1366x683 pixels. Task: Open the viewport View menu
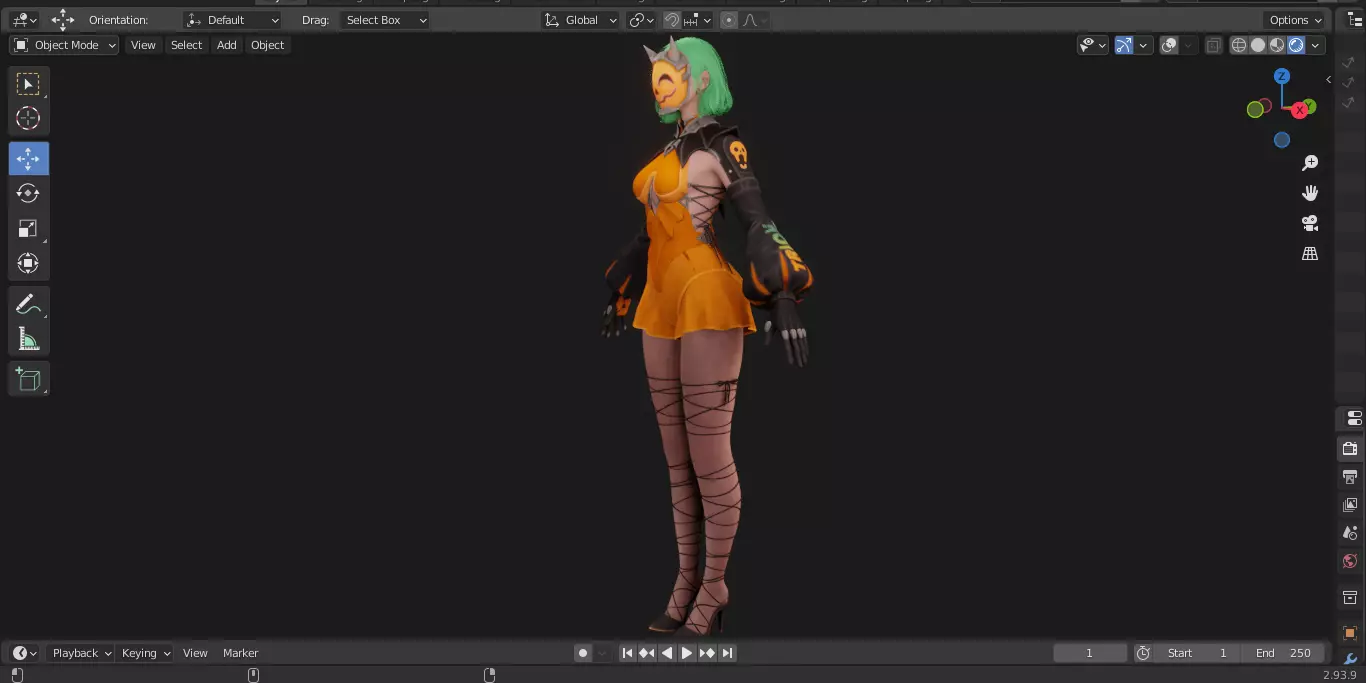(143, 45)
